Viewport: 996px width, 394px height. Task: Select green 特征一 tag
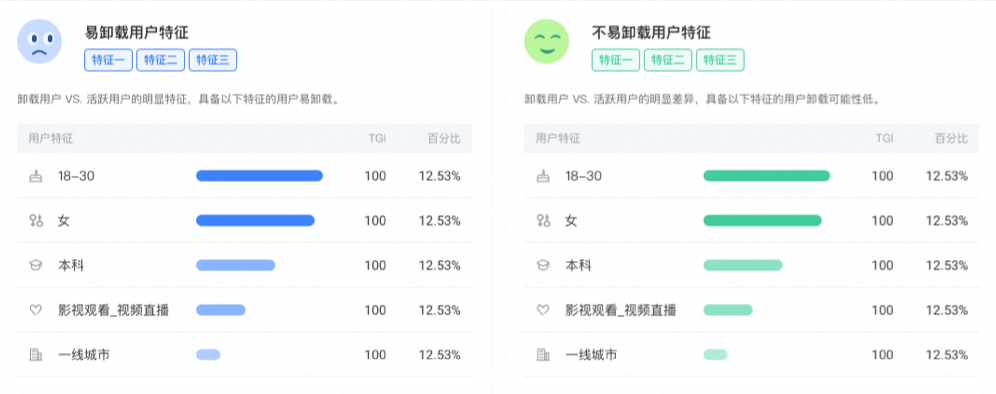pos(616,60)
